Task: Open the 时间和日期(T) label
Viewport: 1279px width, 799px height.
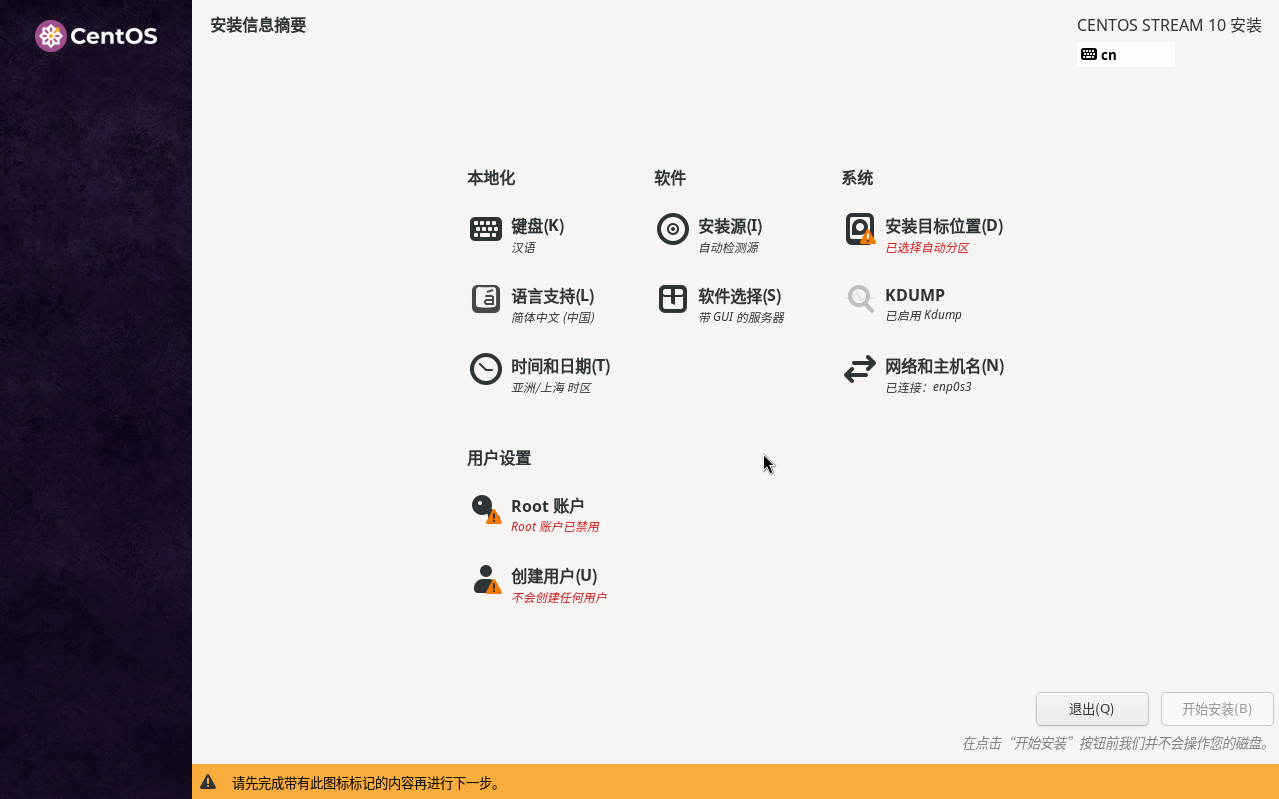Action: click(561, 366)
